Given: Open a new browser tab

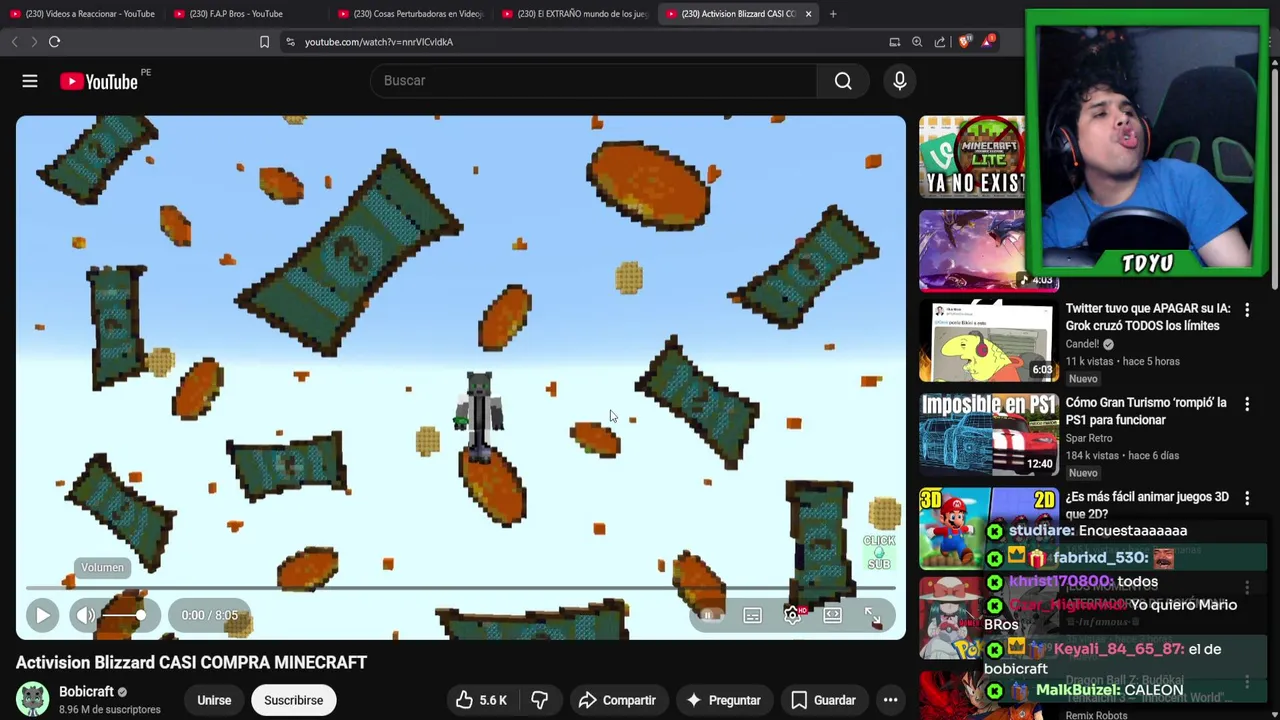Looking at the screenshot, I should tap(833, 14).
